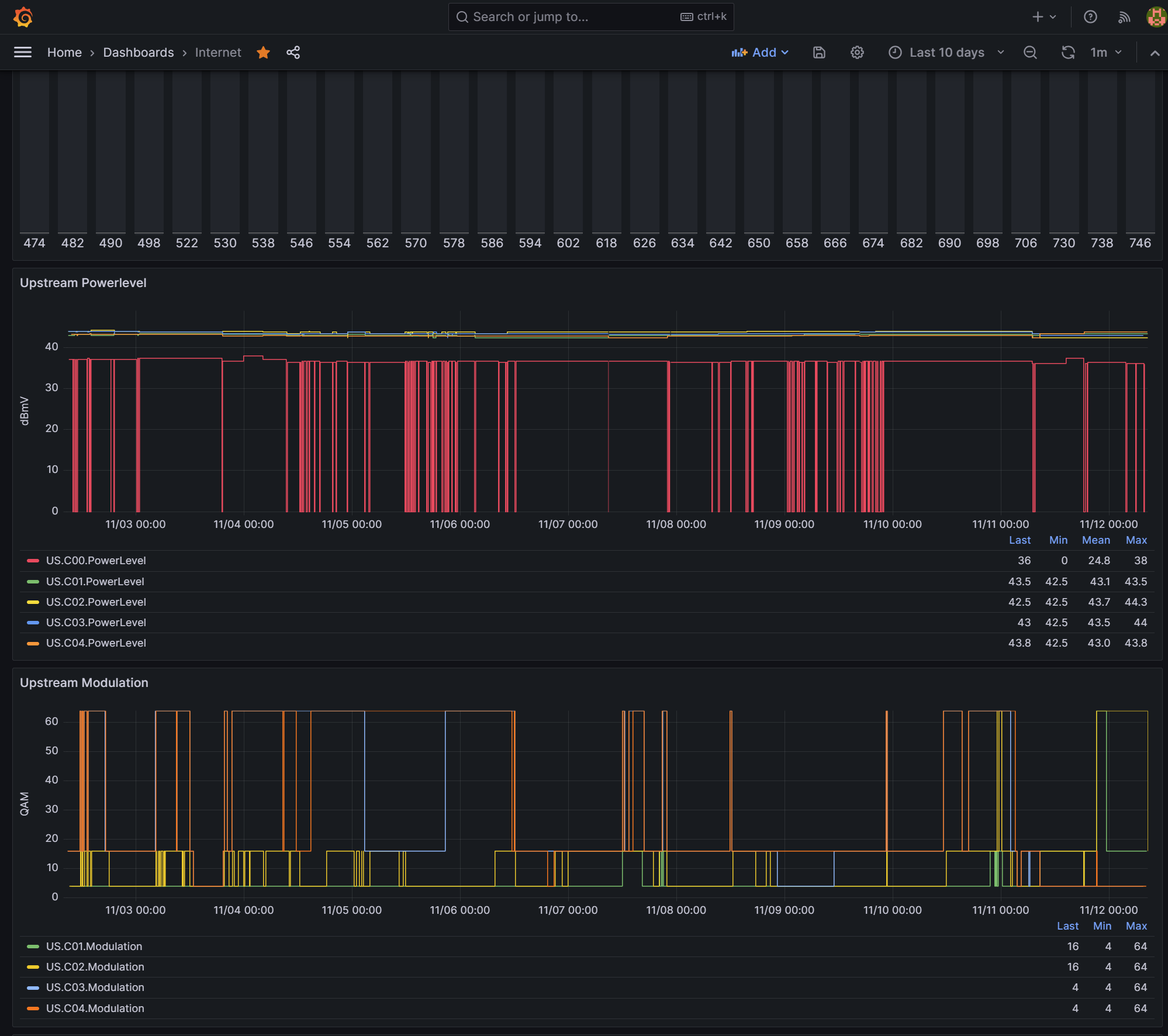Toggle US.C02.Modulation series in legend

coord(95,967)
